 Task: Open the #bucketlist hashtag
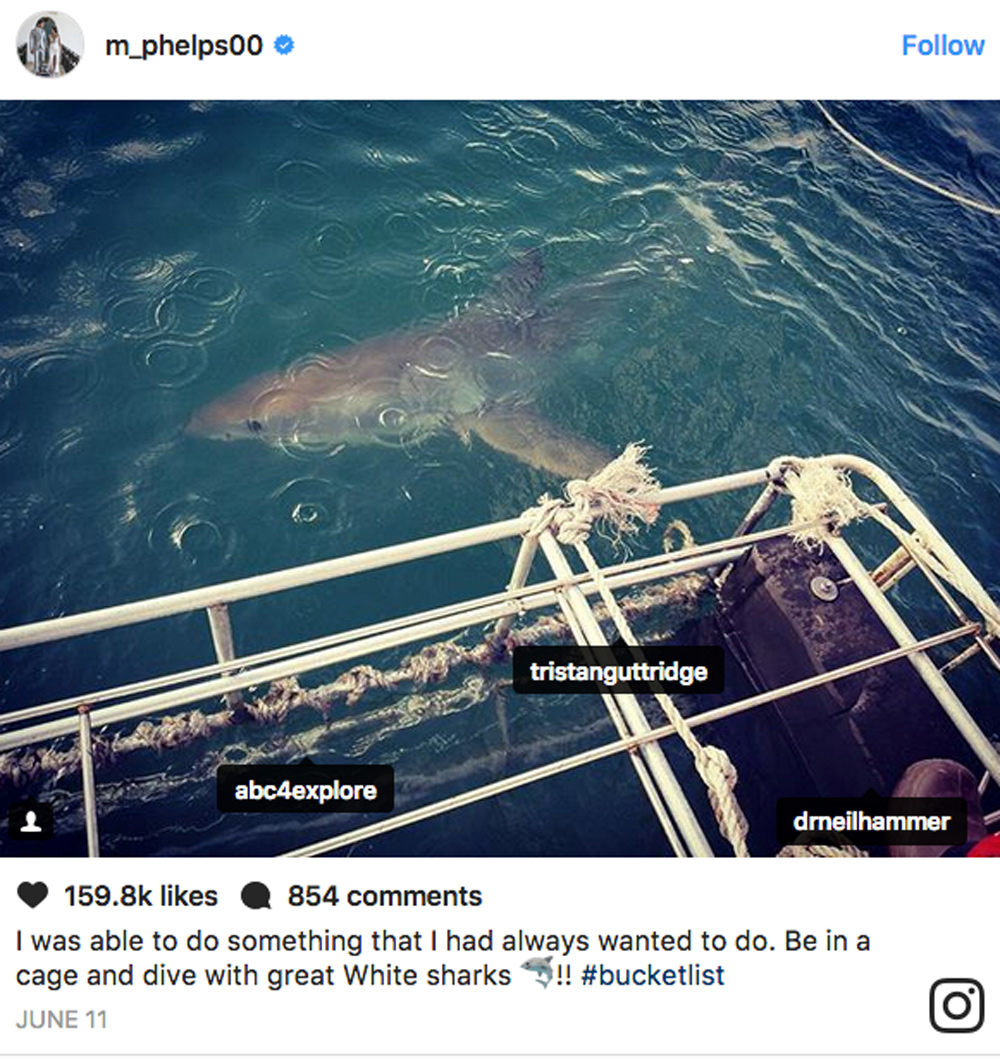coord(652,975)
